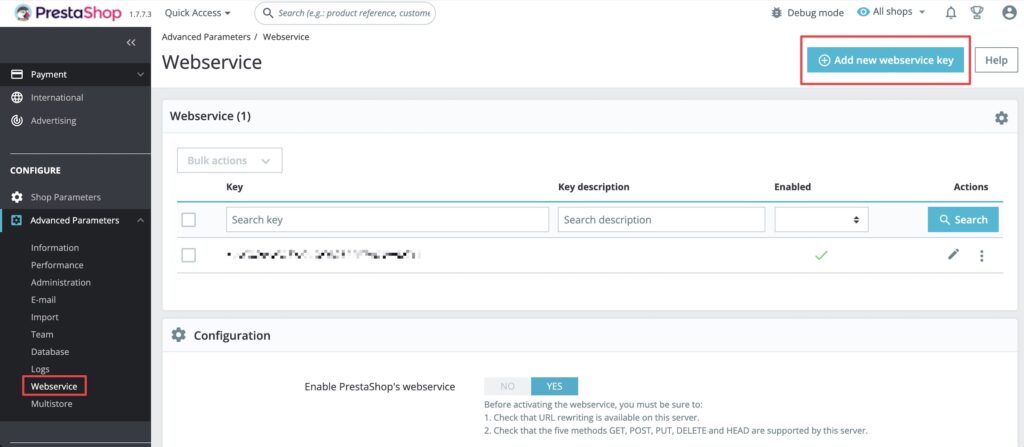
Task: Open the three-dot row actions menu
Action: [x=982, y=256]
